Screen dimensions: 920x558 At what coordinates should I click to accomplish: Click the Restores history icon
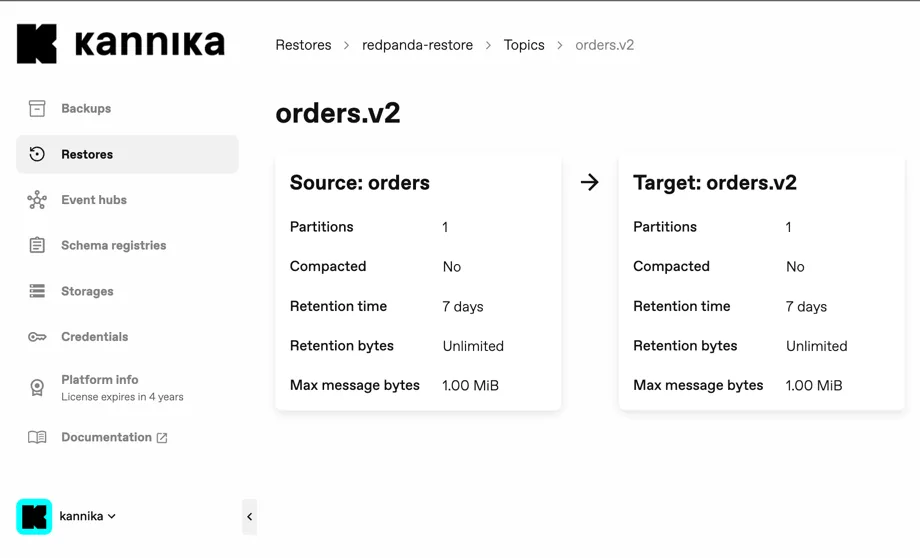tap(37, 154)
